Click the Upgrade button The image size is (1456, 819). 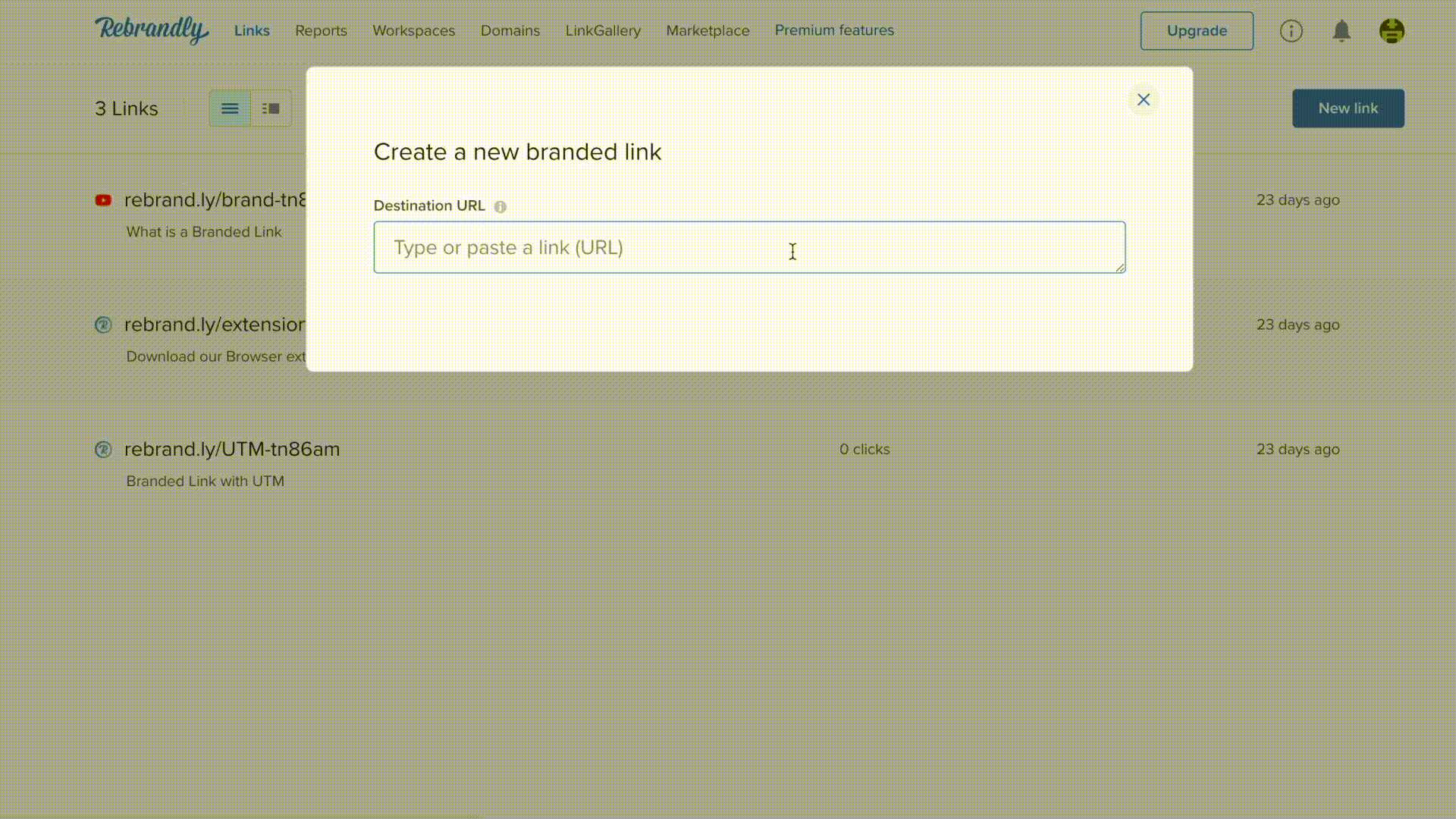tap(1197, 30)
